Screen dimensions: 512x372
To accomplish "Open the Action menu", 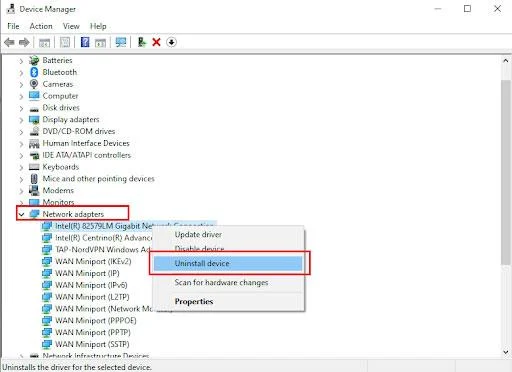I will [41, 26].
